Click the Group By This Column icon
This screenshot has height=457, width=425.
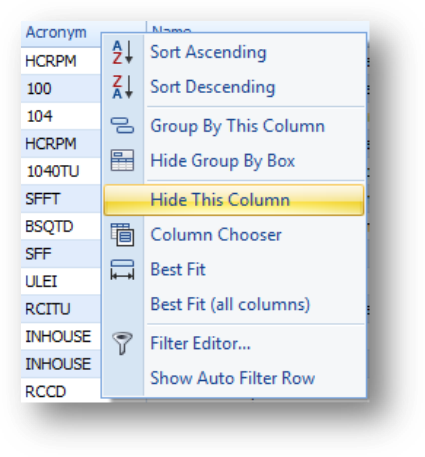click(122, 126)
